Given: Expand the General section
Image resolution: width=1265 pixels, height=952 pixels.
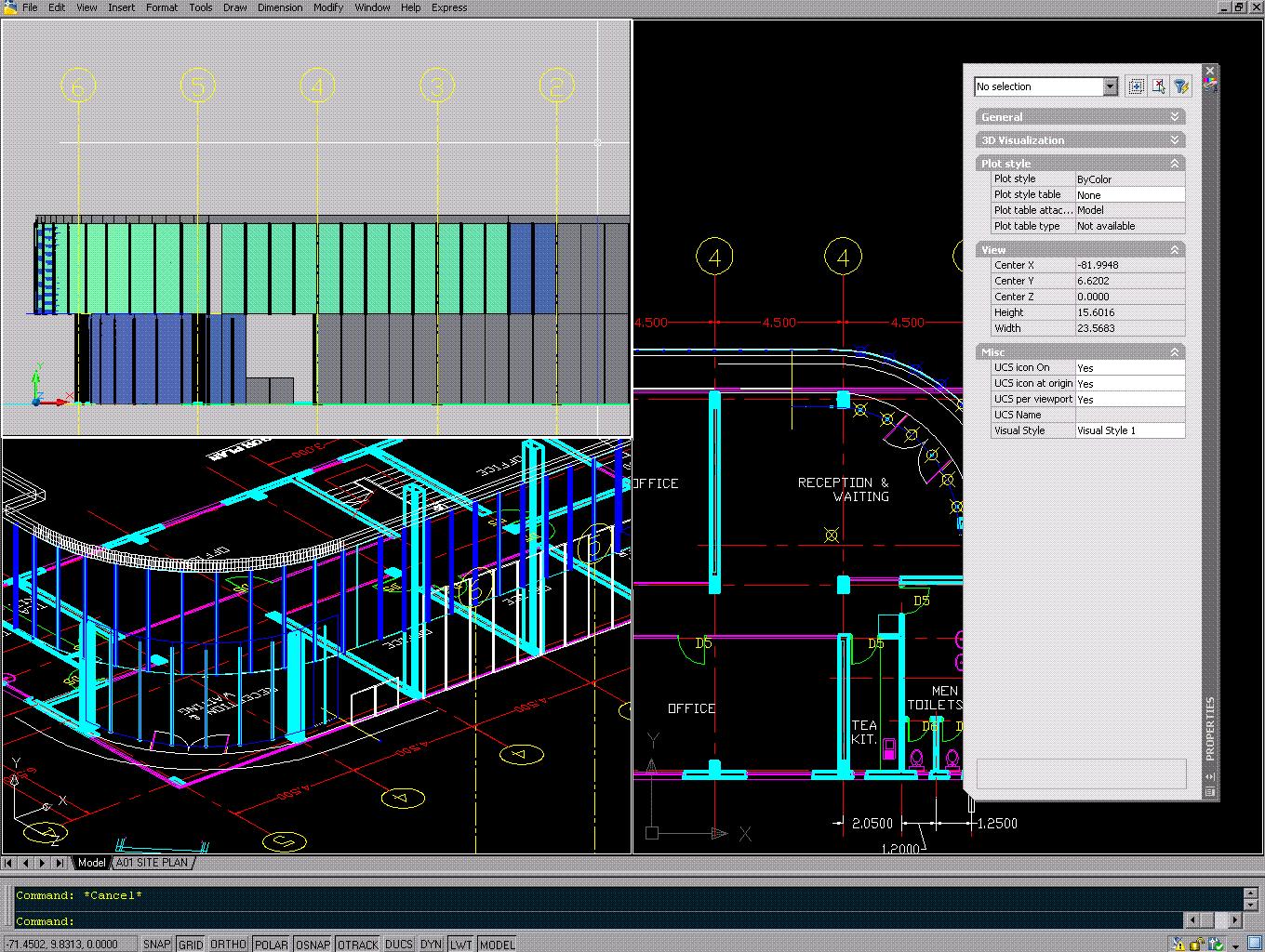Looking at the screenshot, I should coord(1081,117).
